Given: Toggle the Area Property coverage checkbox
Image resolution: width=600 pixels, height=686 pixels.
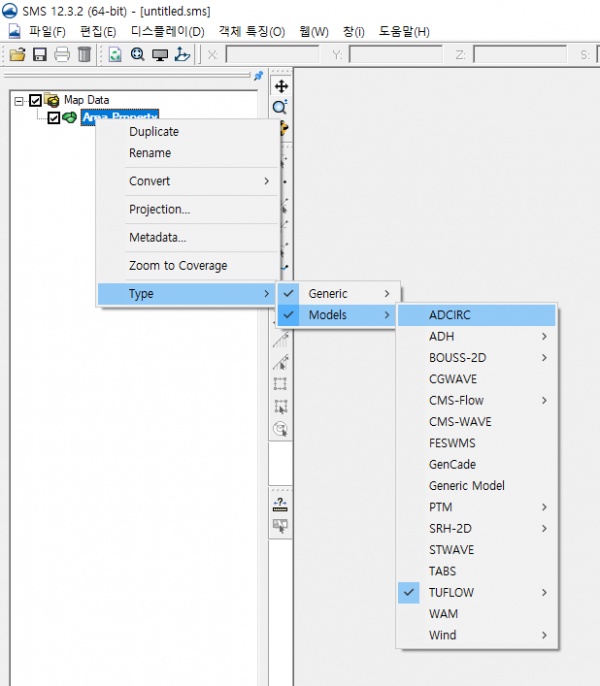Looking at the screenshot, I should coord(53,118).
